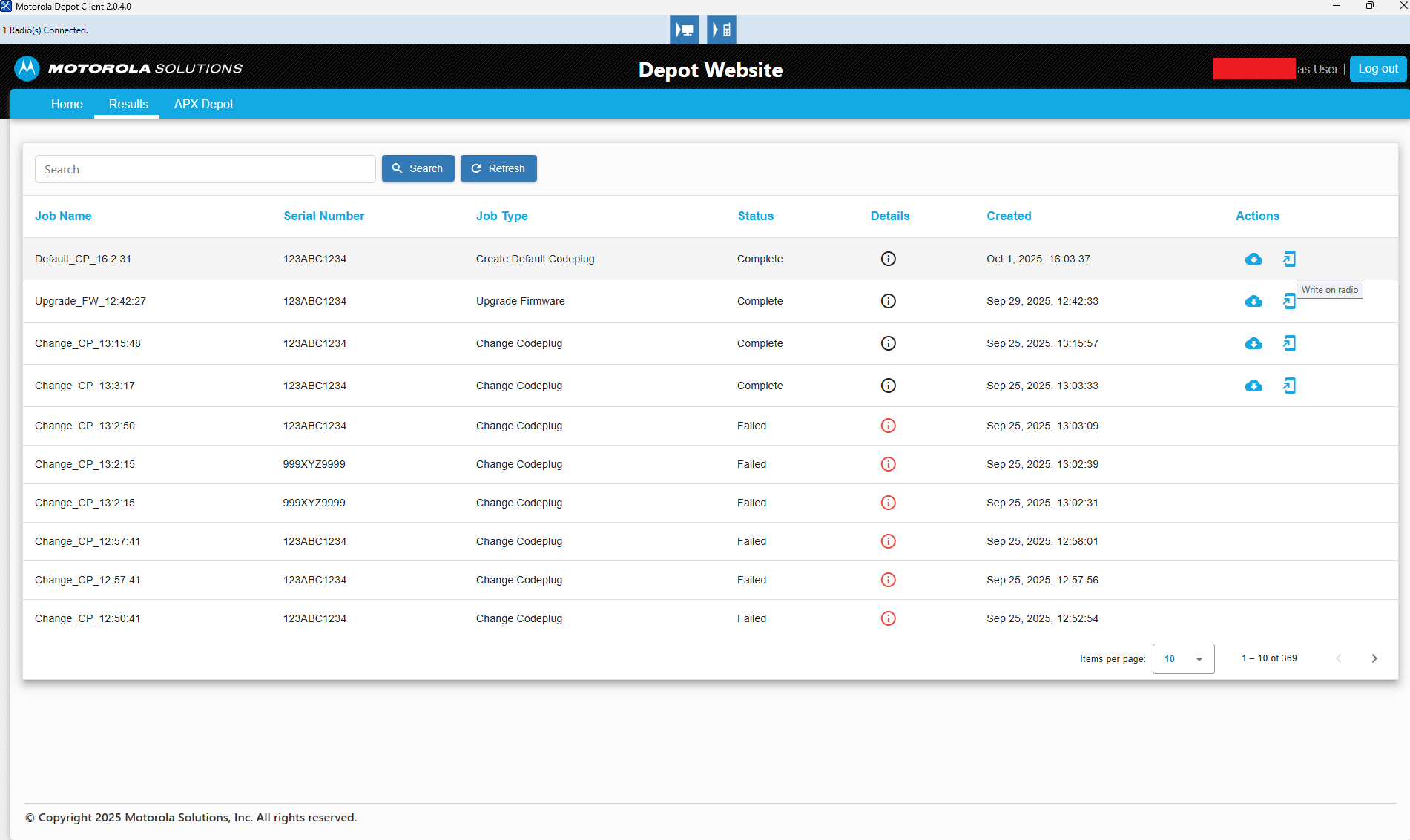
Task: Go to next page of results
Action: [1374, 658]
